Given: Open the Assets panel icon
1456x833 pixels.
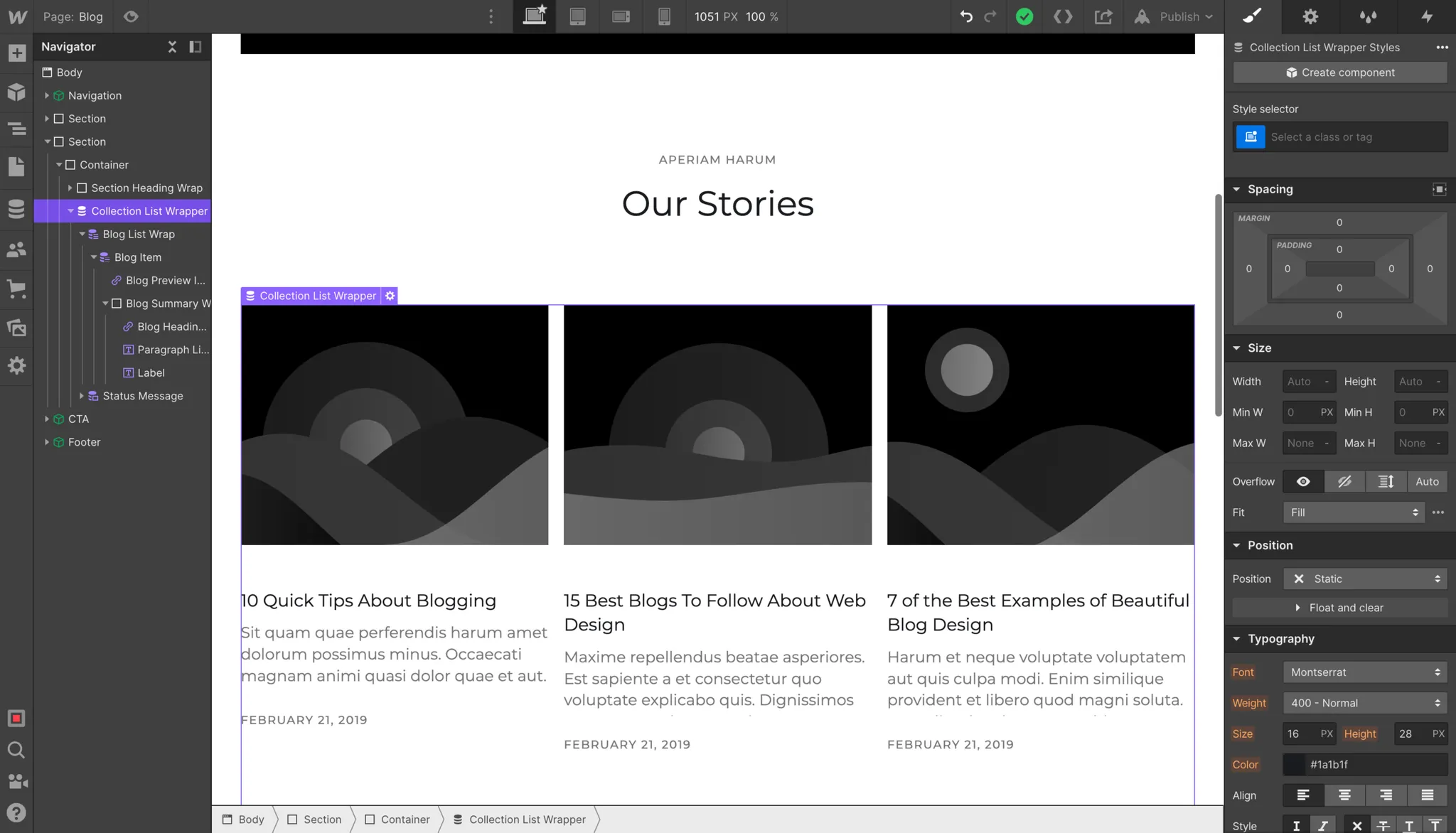Looking at the screenshot, I should point(16,328).
